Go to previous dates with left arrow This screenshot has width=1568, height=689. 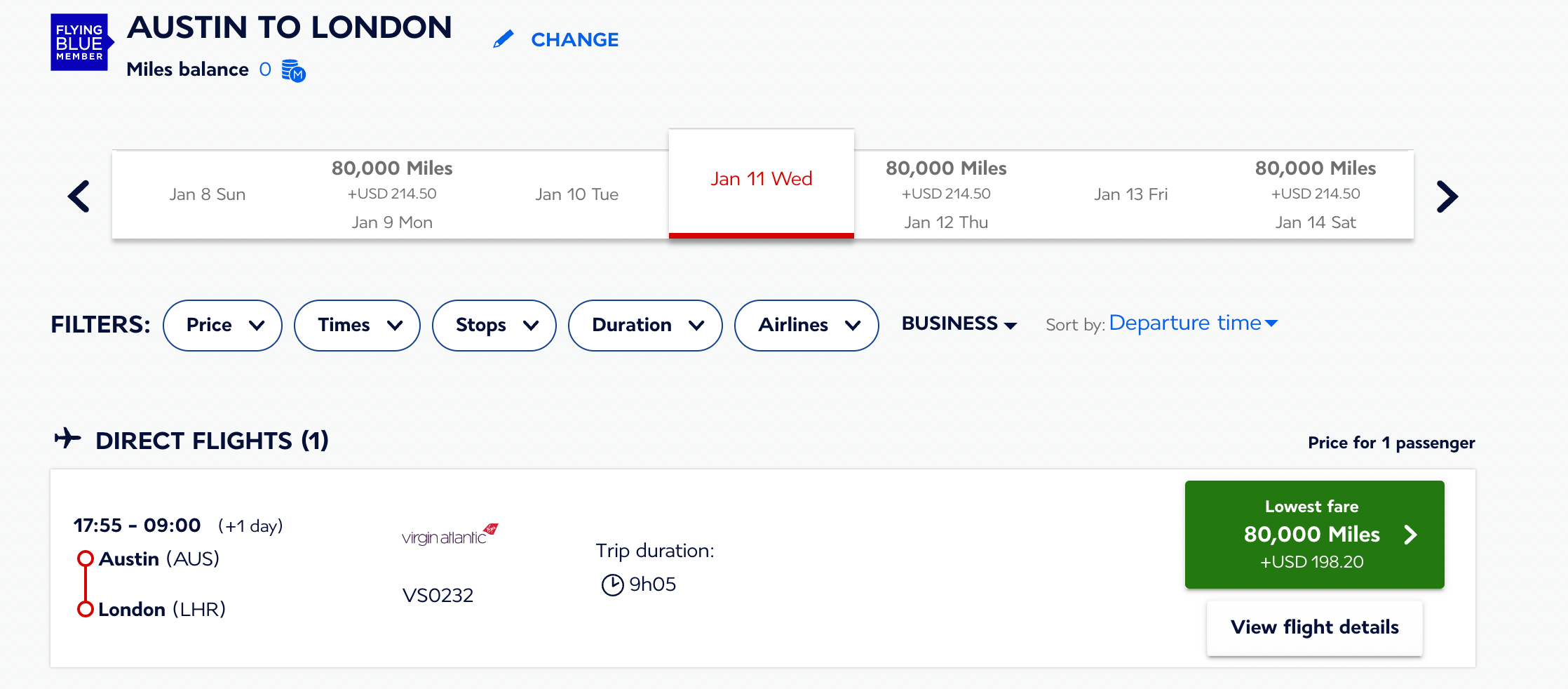(x=79, y=196)
